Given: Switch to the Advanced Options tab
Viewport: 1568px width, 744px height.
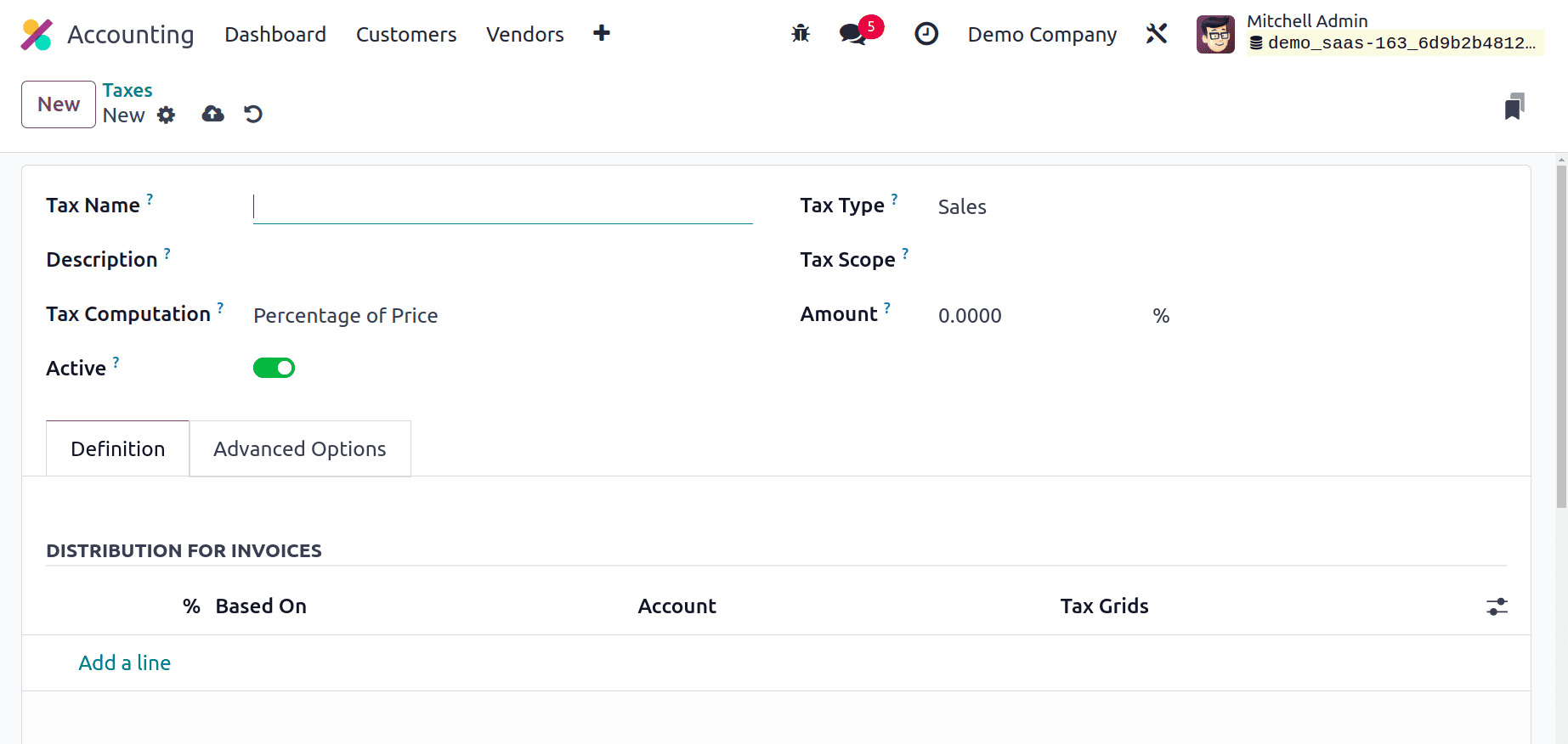Looking at the screenshot, I should [299, 448].
